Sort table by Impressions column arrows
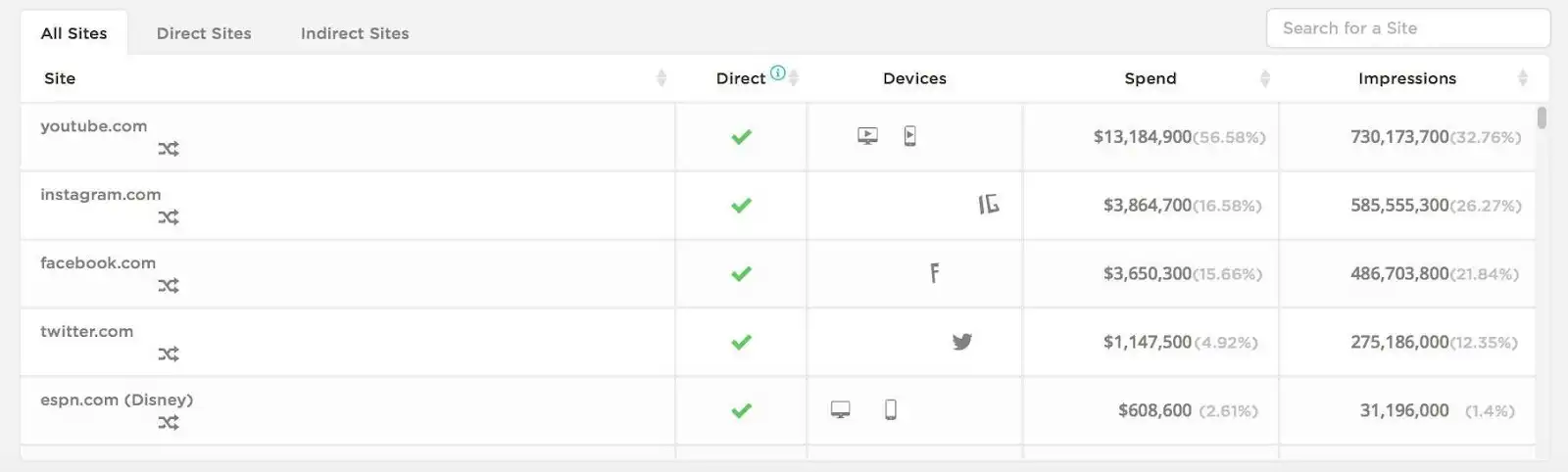 pyautogui.click(x=1523, y=78)
